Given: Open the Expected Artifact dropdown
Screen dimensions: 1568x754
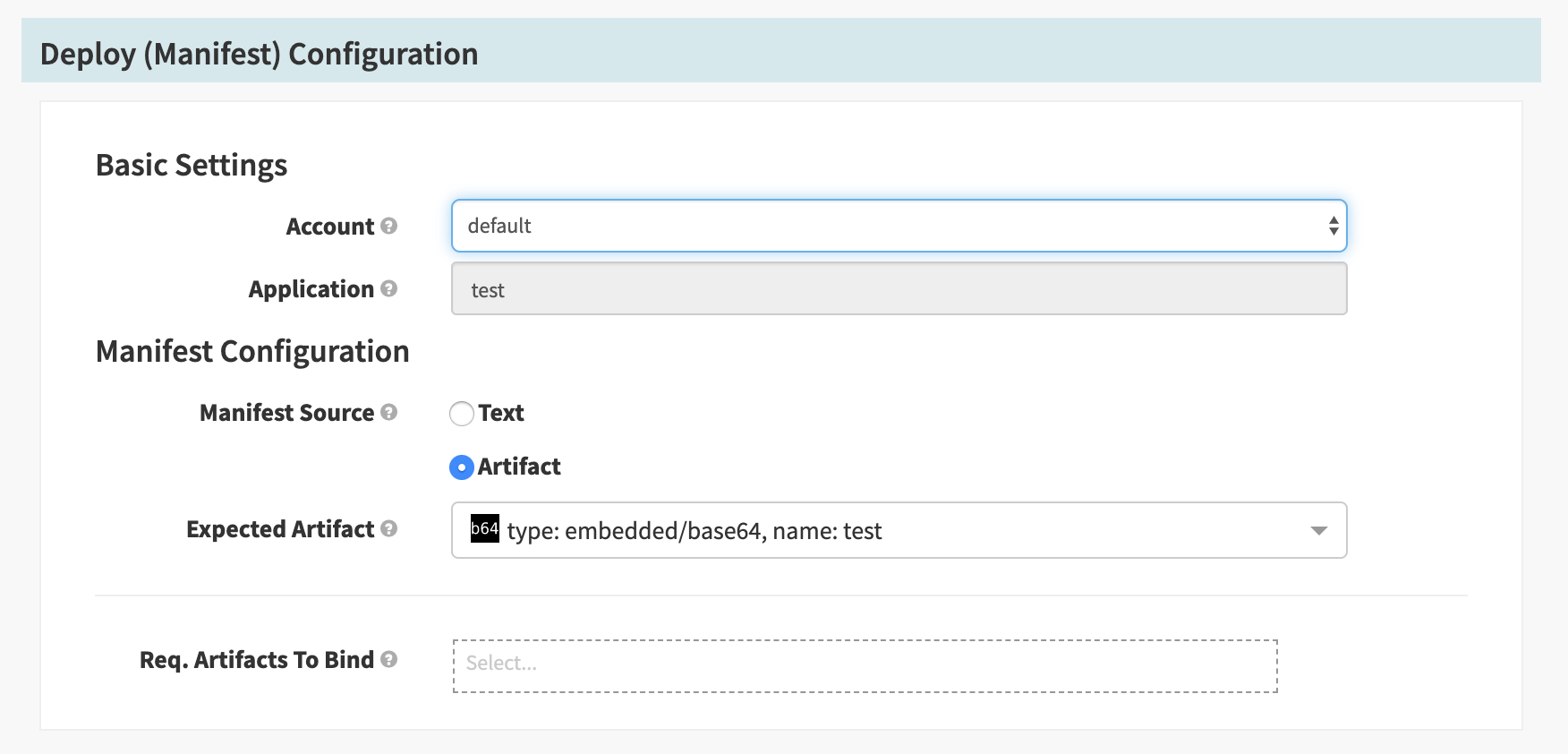Looking at the screenshot, I should tap(899, 530).
